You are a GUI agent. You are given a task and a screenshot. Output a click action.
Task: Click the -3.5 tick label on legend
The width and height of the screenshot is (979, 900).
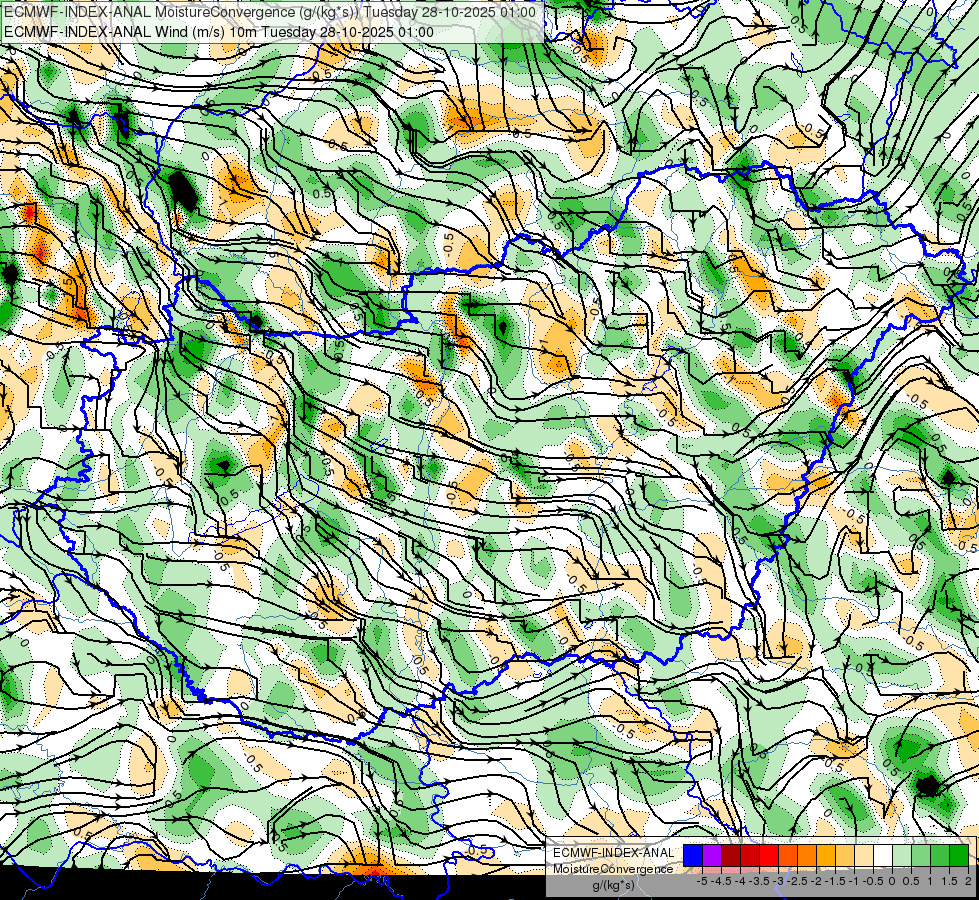point(760,881)
